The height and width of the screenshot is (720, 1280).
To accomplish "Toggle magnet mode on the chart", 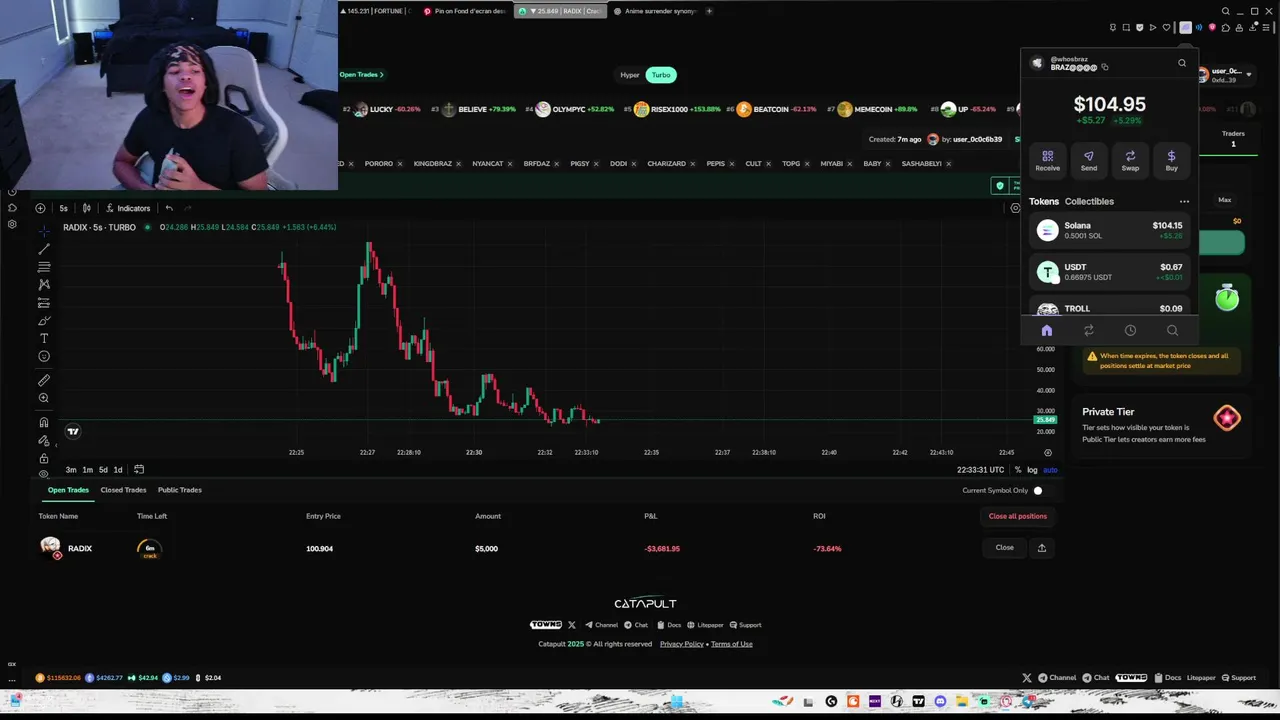I will click(44, 422).
